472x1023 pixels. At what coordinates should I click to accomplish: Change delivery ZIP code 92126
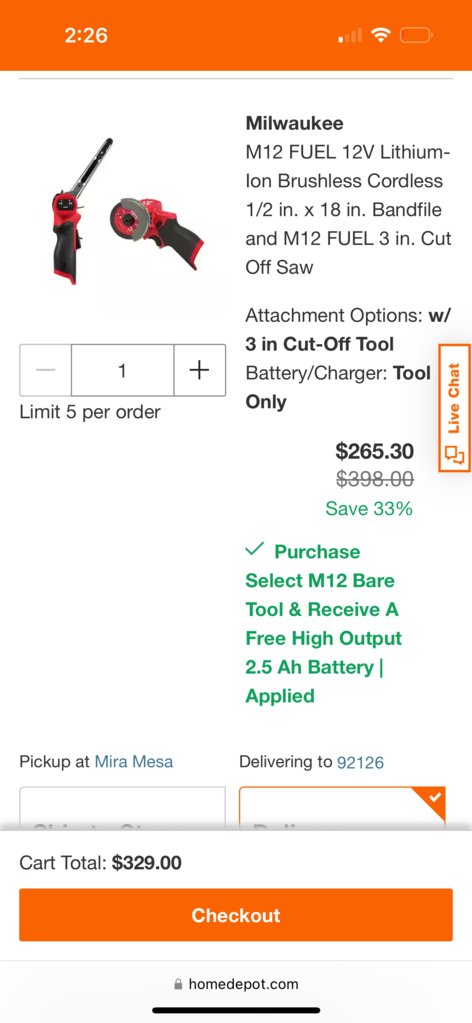click(x=360, y=762)
